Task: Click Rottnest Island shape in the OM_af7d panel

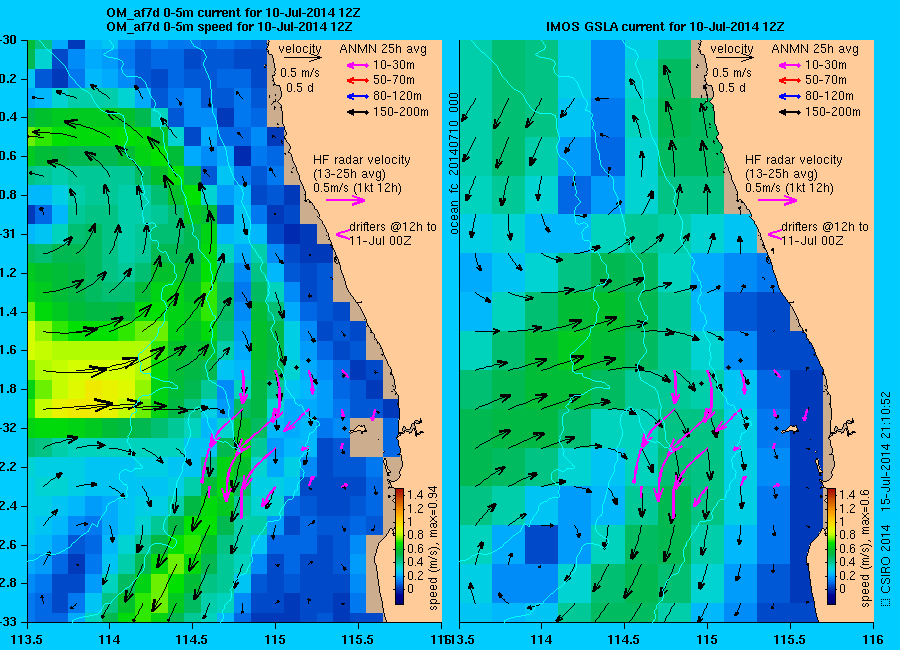Action: [x=359, y=428]
